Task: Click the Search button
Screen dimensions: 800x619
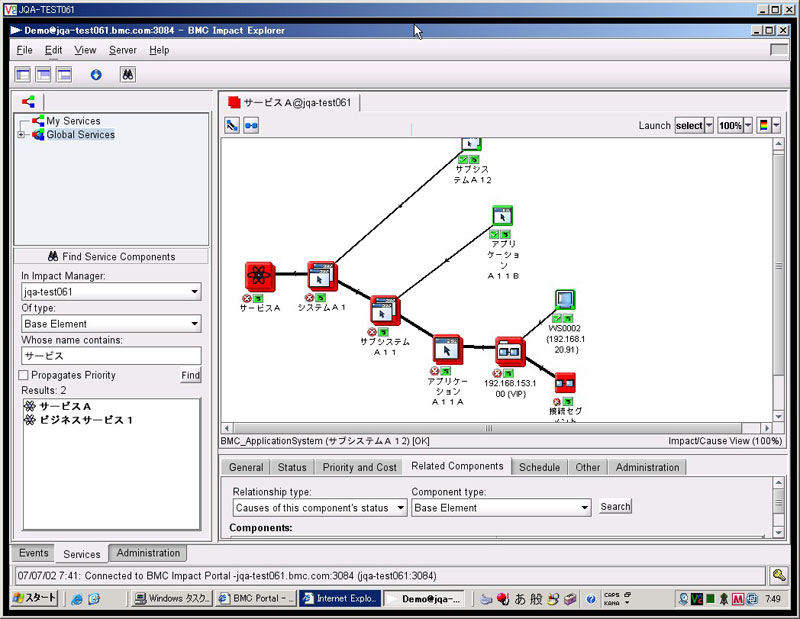Action: click(x=615, y=507)
